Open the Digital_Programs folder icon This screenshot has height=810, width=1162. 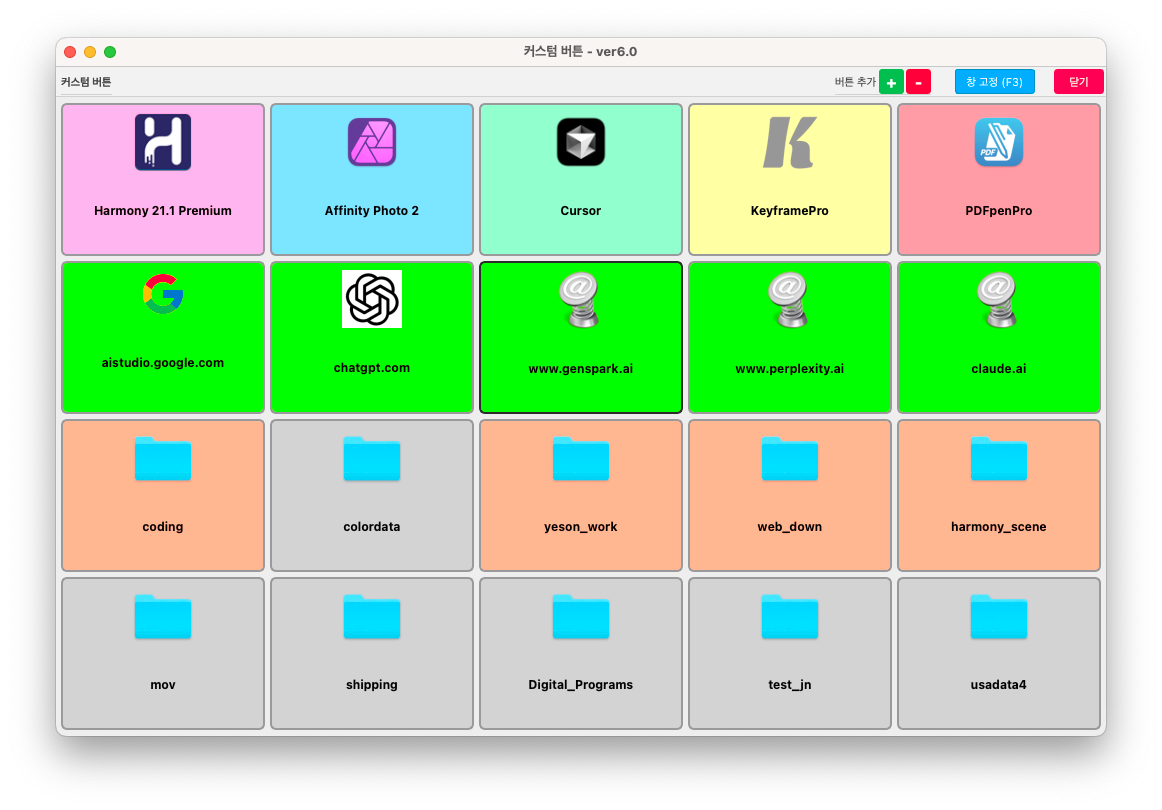tap(581, 617)
